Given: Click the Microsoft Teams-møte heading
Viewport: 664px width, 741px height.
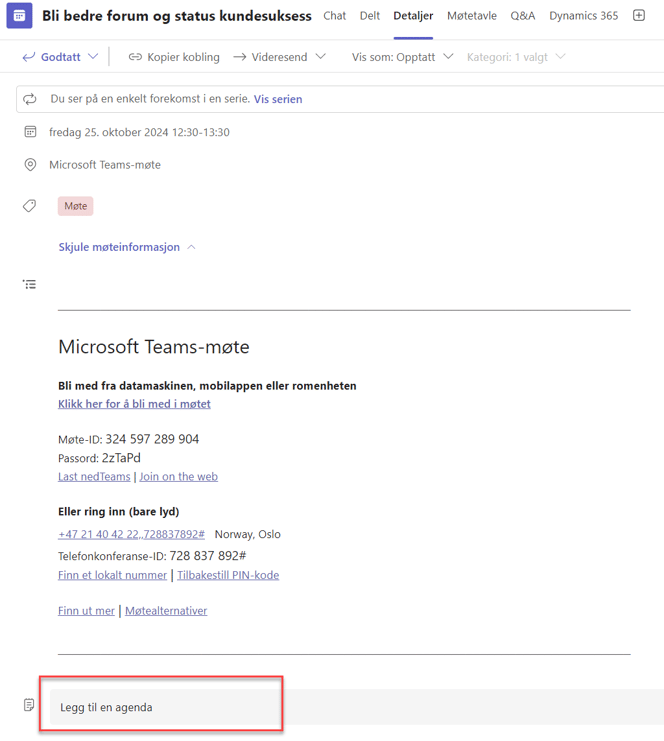Looking at the screenshot, I should [x=154, y=346].
